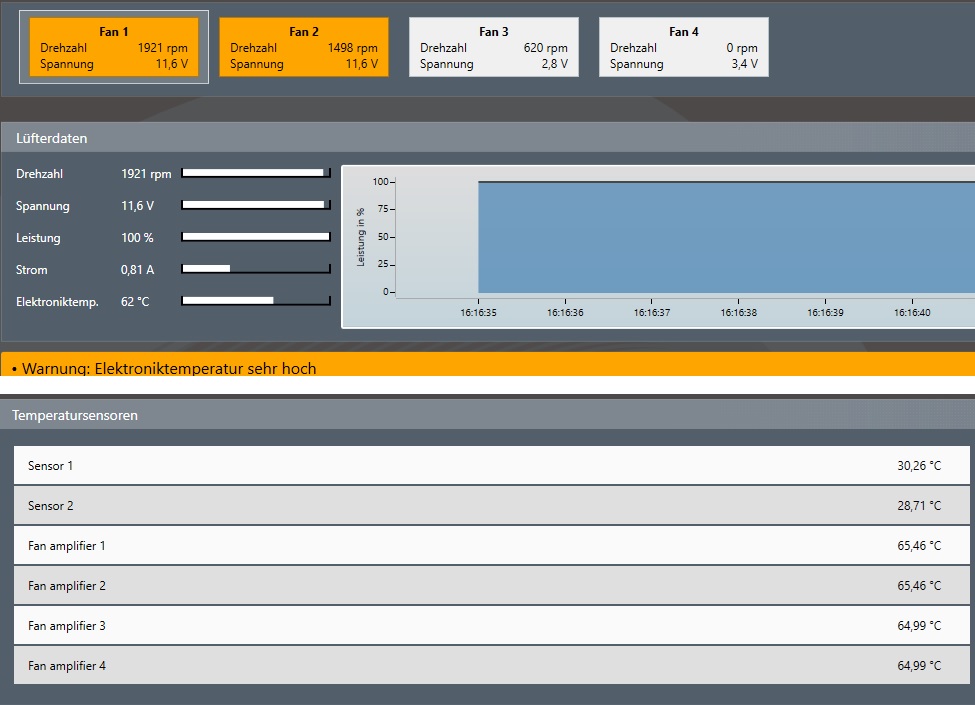Image resolution: width=975 pixels, height=705 pixels.
Task: Click the 16:16:38 time label on chart
Action: [738, 313]
